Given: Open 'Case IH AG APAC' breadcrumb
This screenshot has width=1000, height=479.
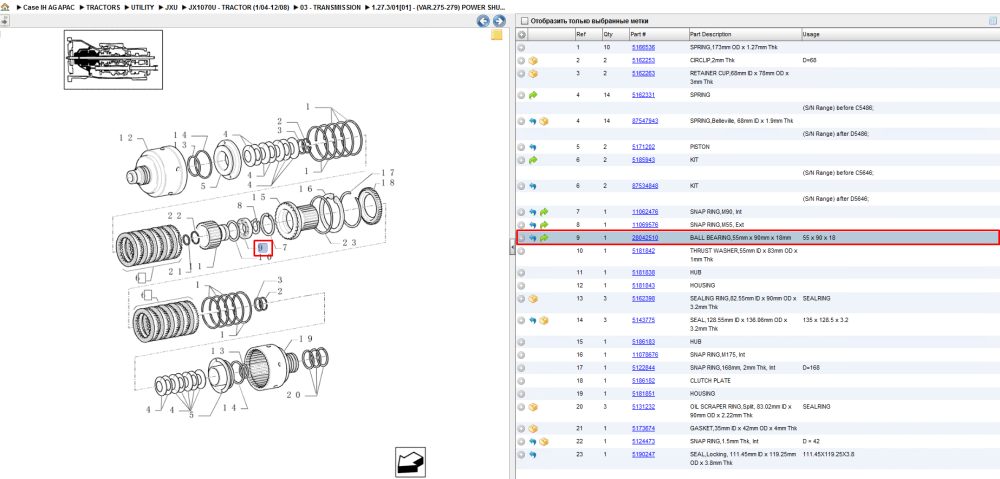Looking at the screenshot, I should click(x=47, y=7).
